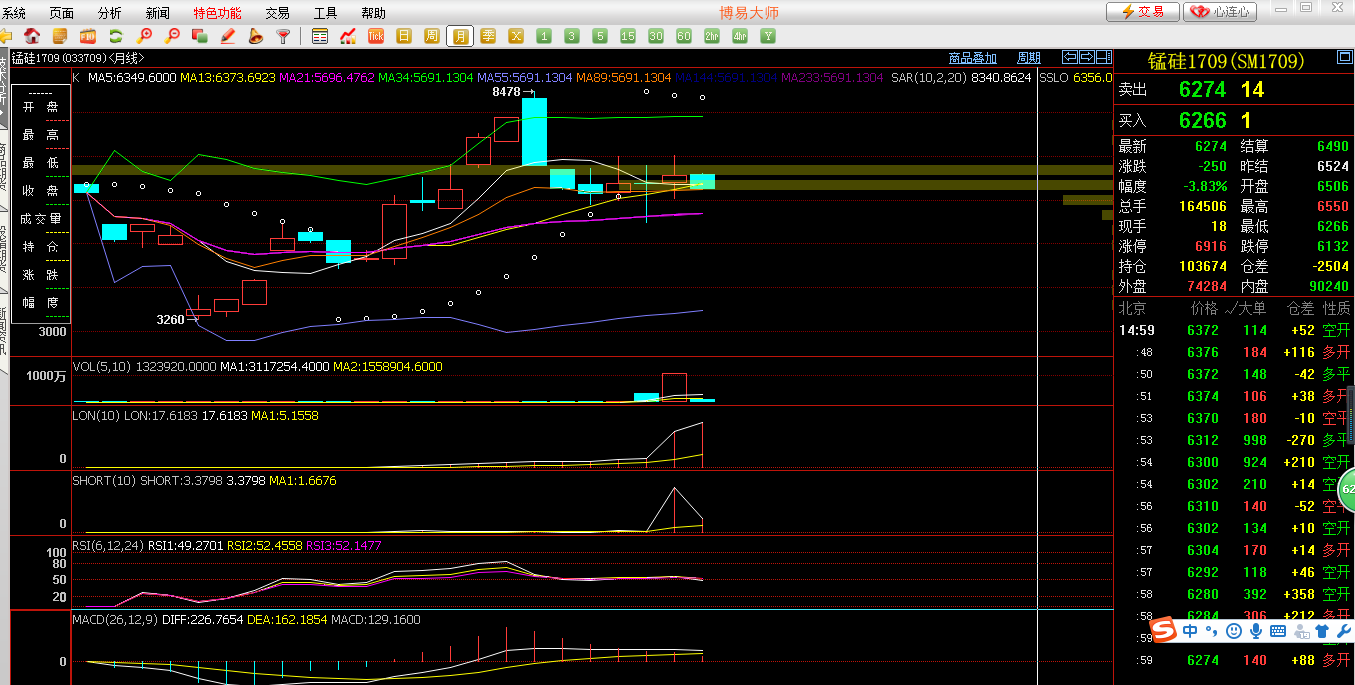Refresh data with green arrows icon
This screenshot has width=1355, height=685.
click(116, 36)
